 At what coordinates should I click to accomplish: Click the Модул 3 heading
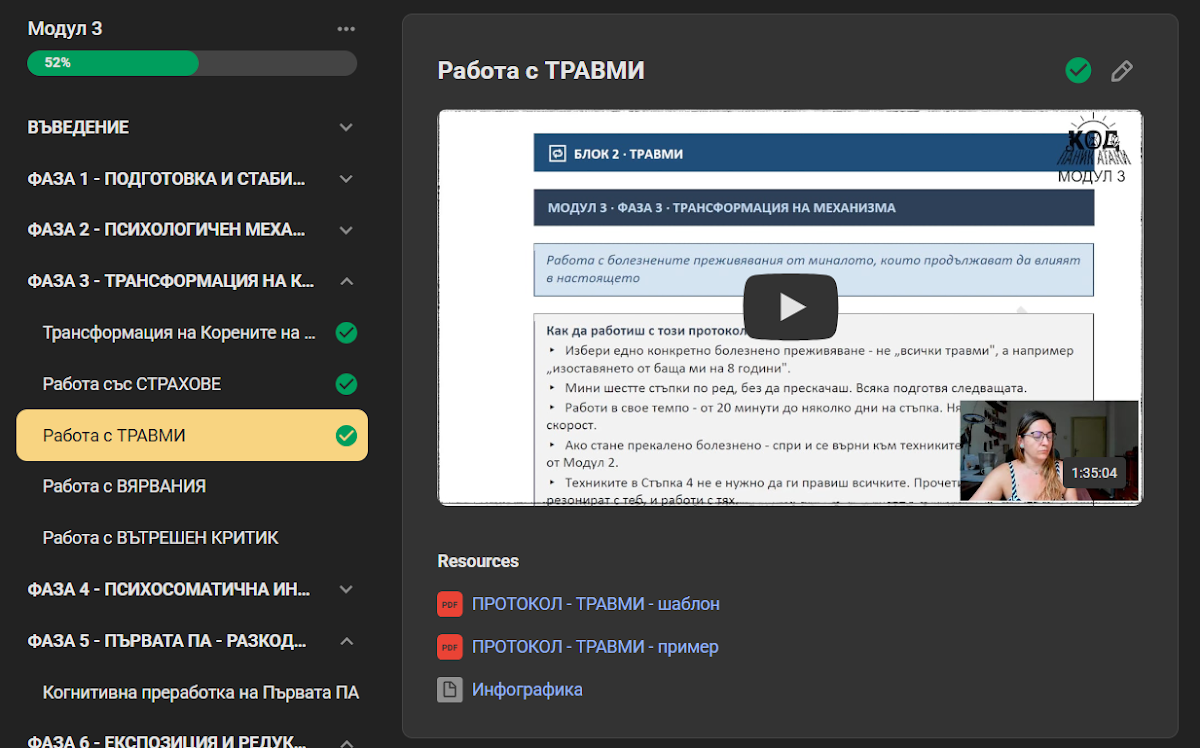click(x=65, y=29)
